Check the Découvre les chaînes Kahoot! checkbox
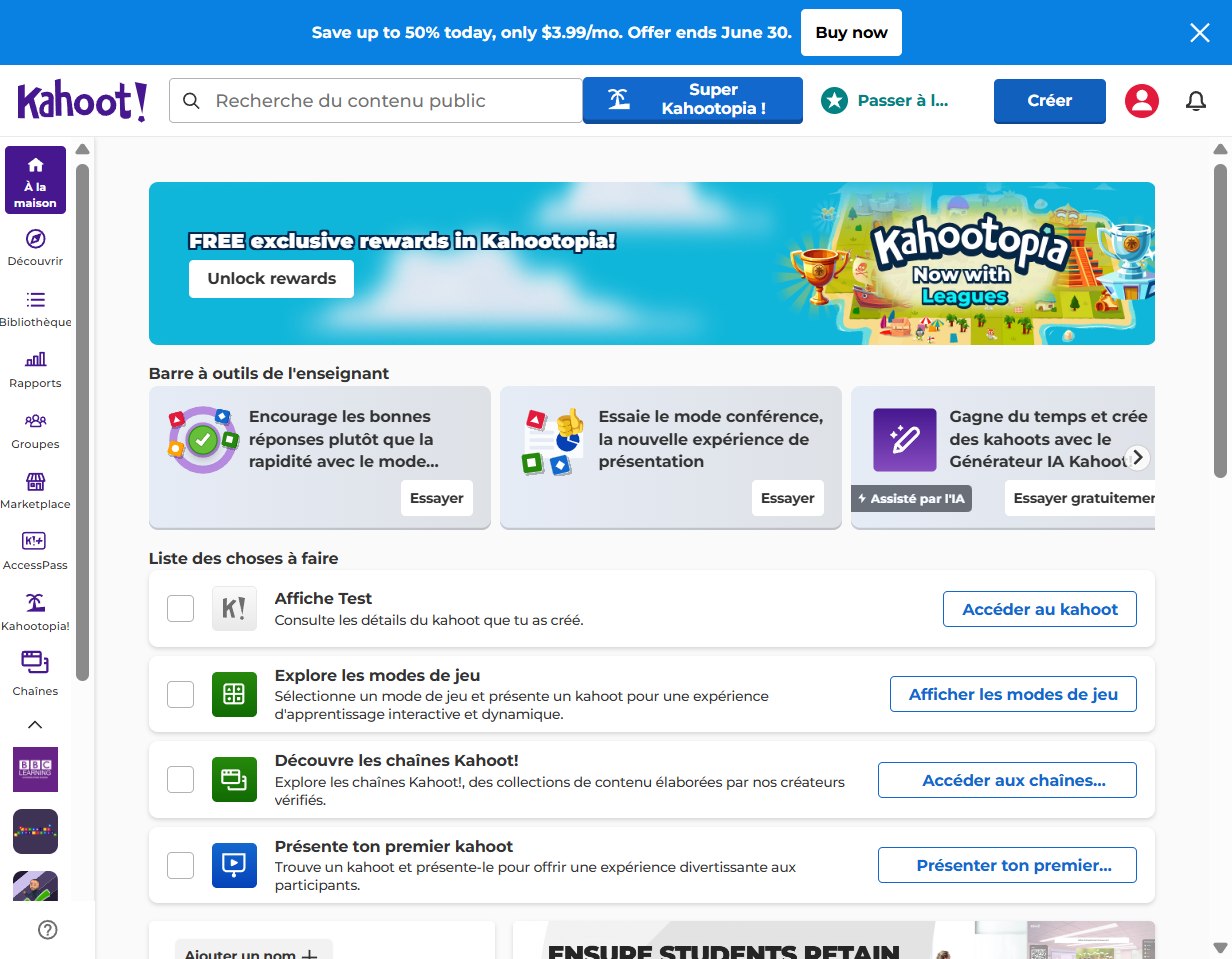Image resolution: width=1232 pixels, height=959 pixels. tap(180, 779)
